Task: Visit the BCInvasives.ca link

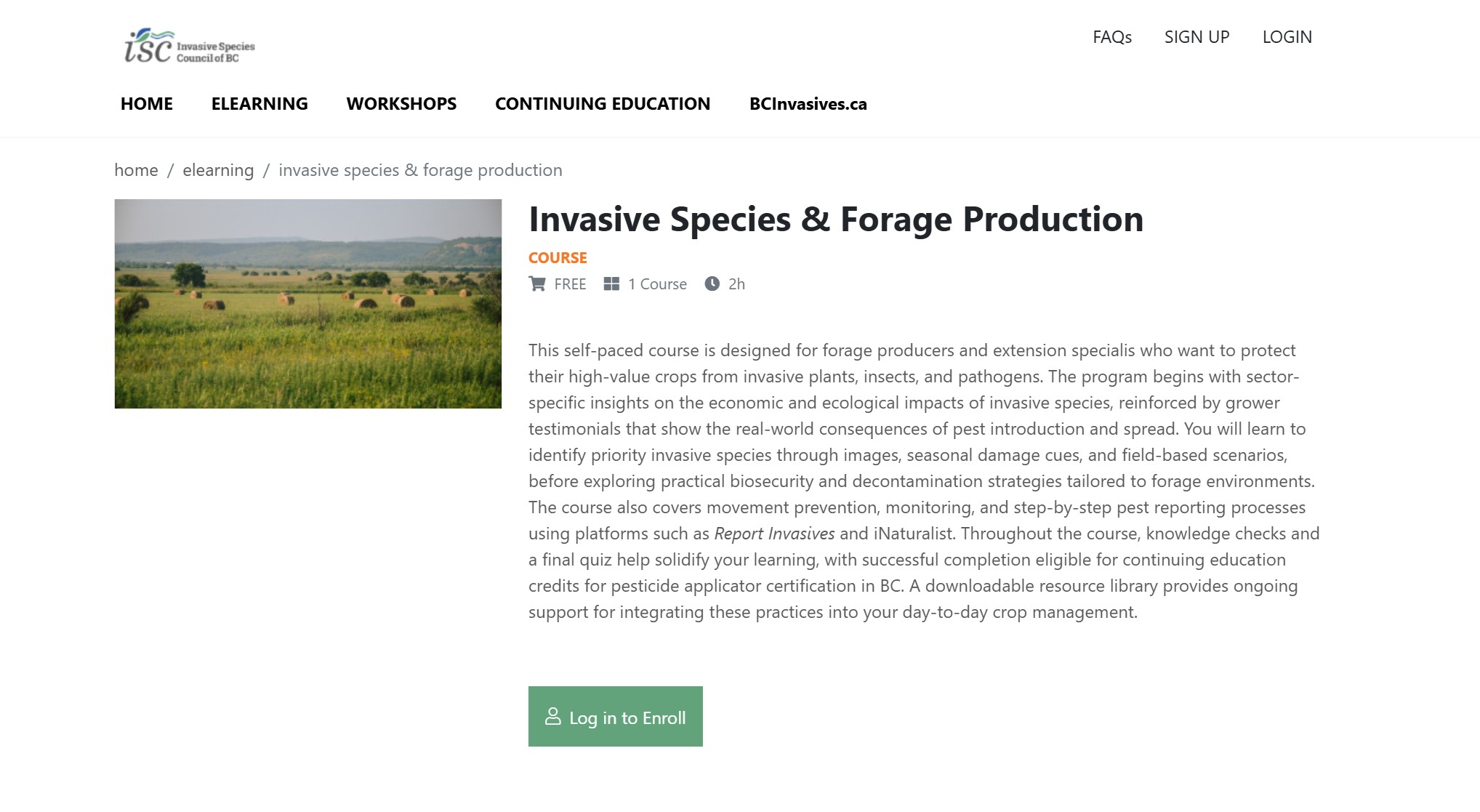Action: pyautogui.click(x=808, y=104)
